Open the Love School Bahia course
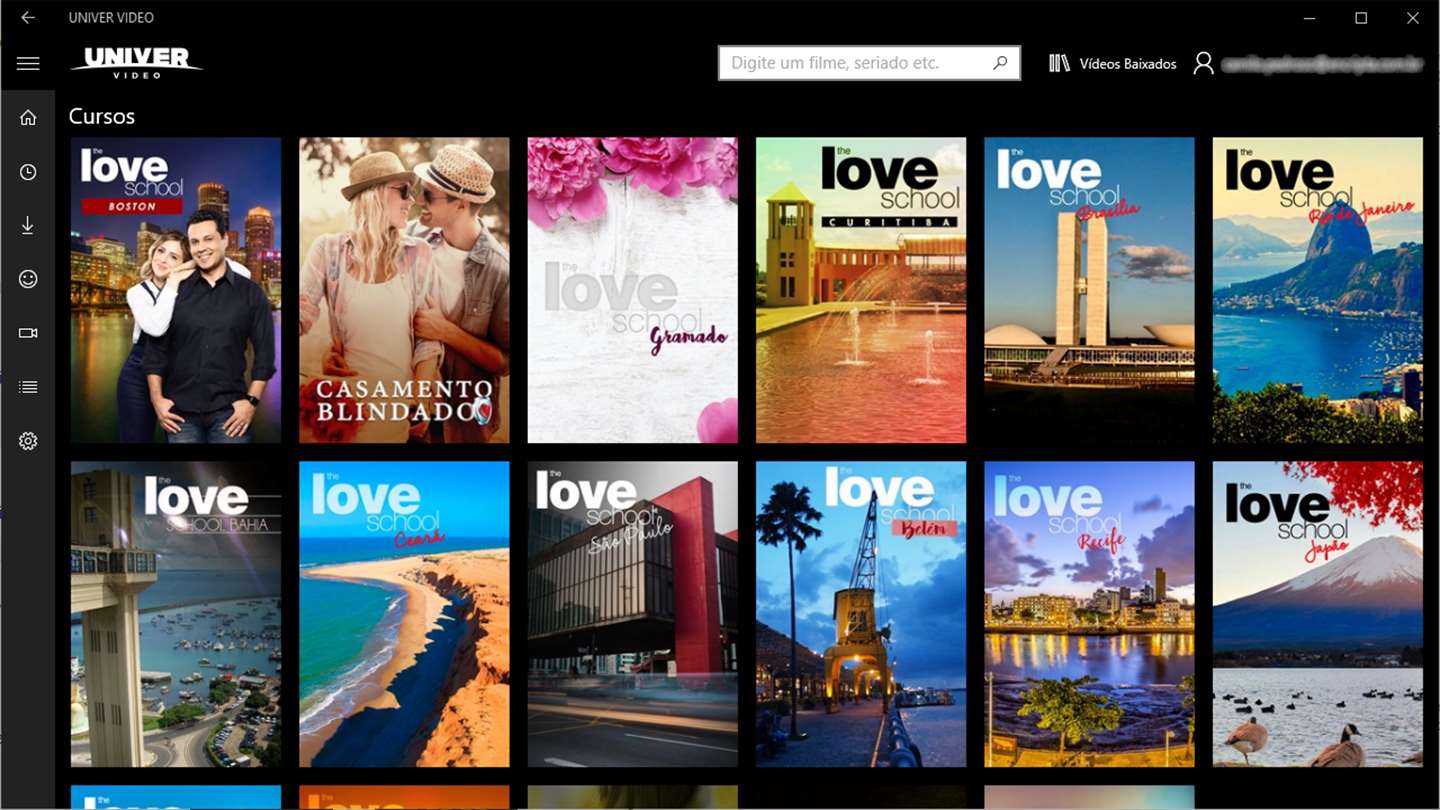 (176, 614)
